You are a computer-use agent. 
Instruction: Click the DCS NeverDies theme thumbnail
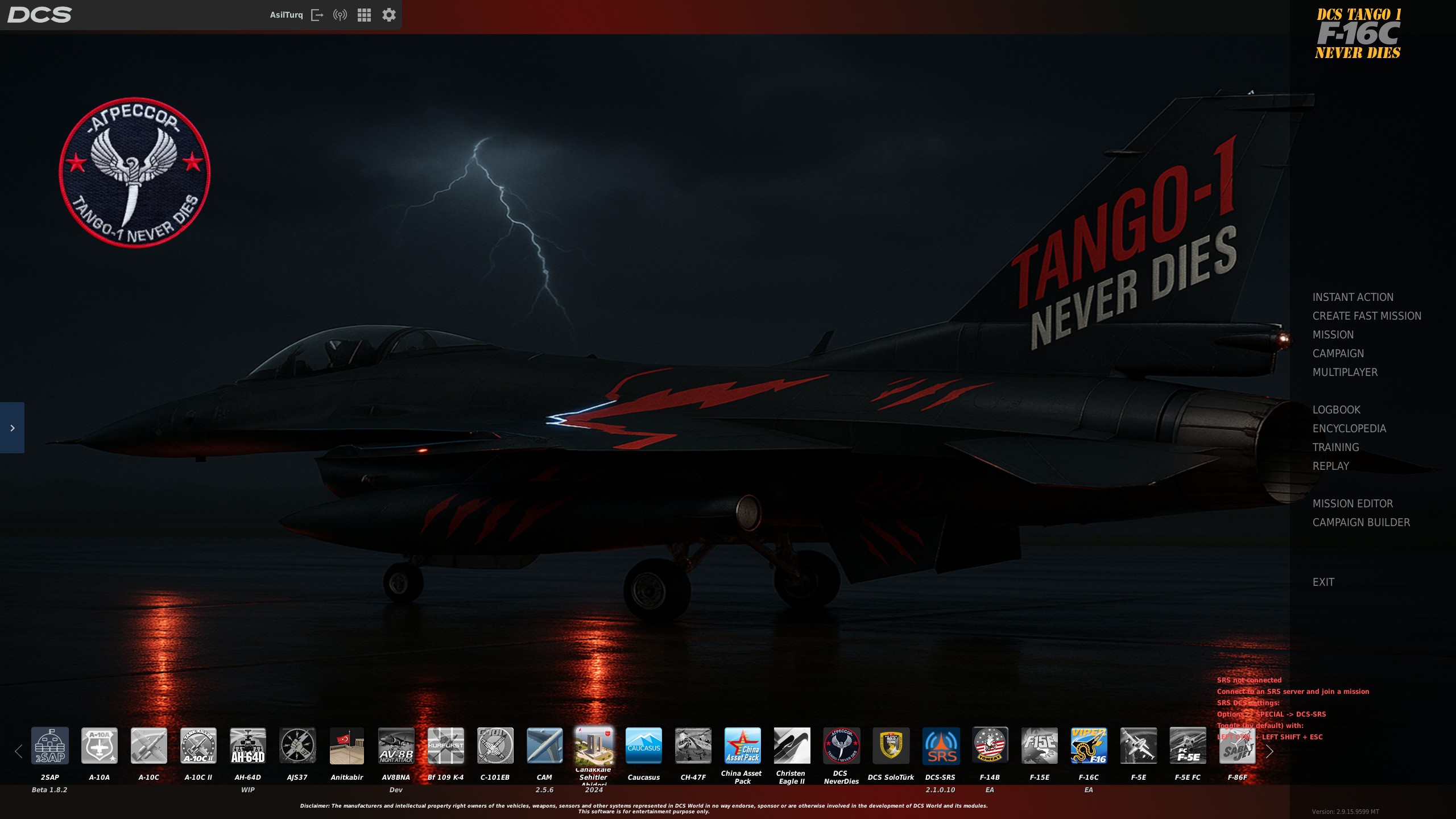[x=841, y=746]
